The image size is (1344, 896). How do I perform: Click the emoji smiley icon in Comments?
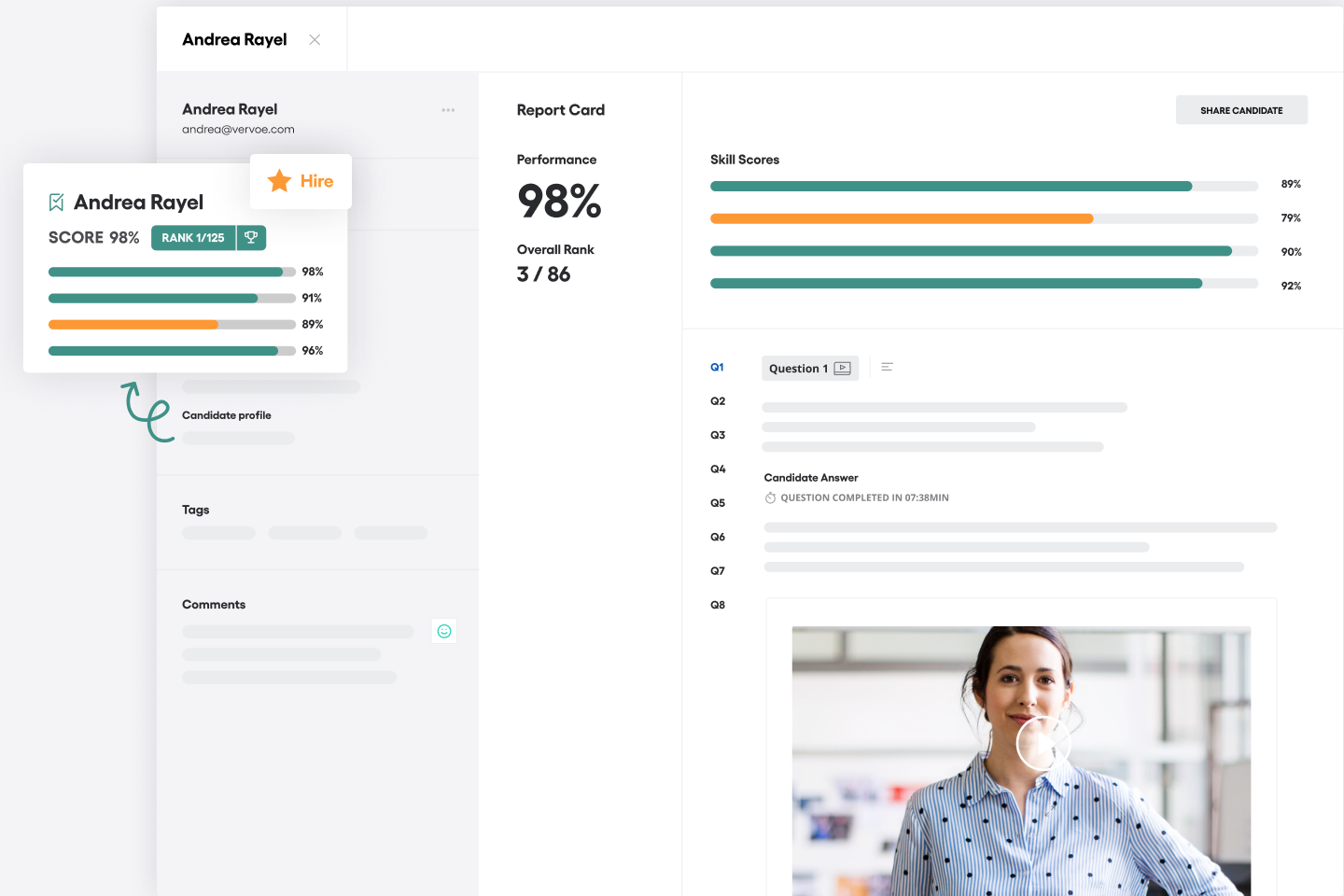point(444,631)
